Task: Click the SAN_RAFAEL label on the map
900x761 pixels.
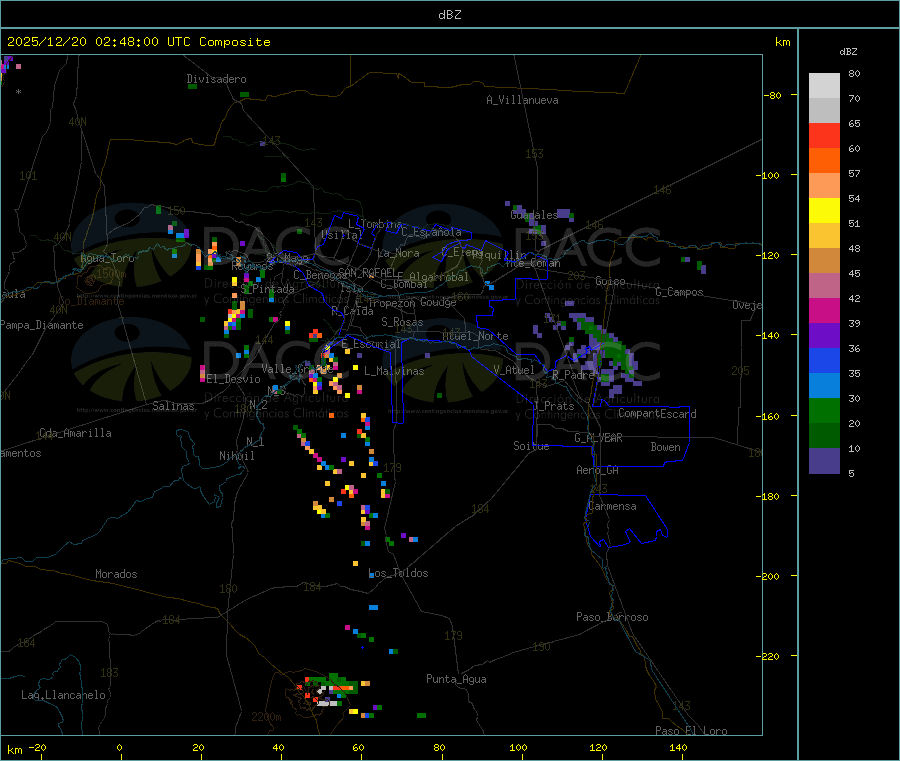Action: (x=366, y=272)
